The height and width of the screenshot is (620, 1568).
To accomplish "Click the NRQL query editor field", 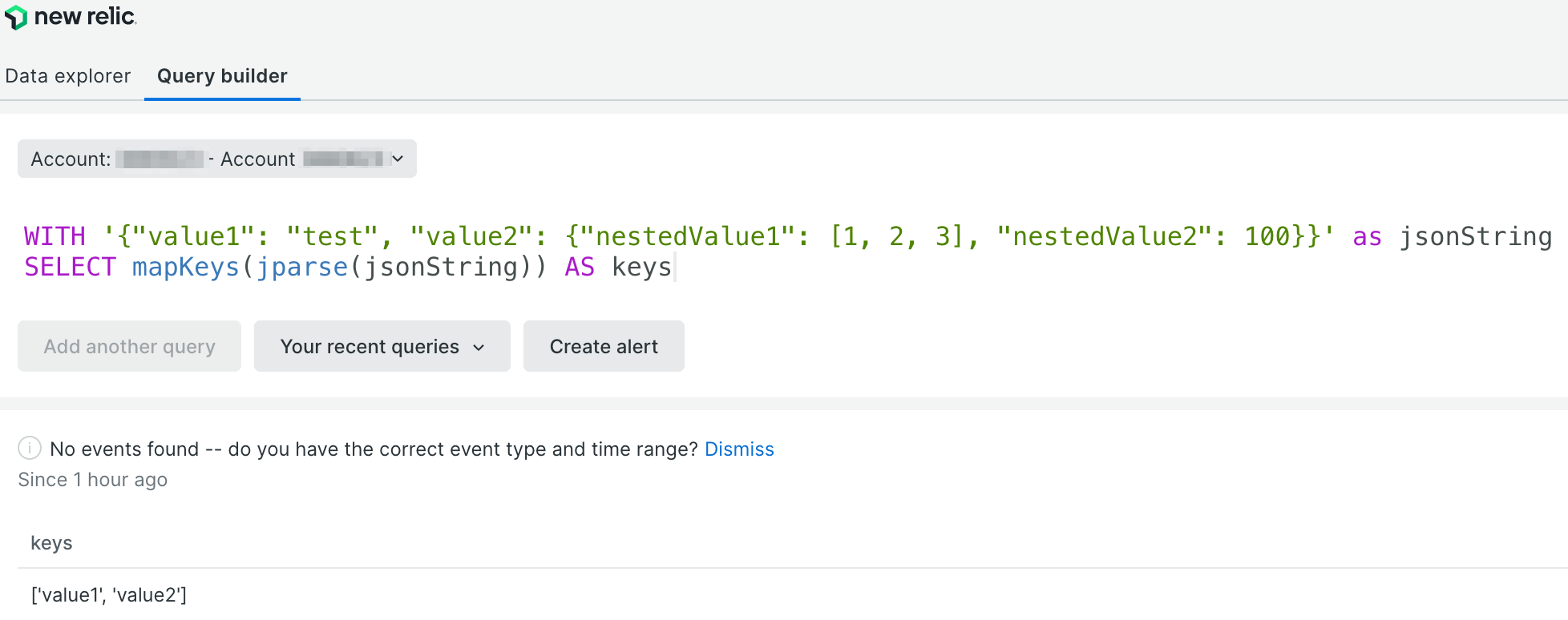I will [x=787, y=252].
